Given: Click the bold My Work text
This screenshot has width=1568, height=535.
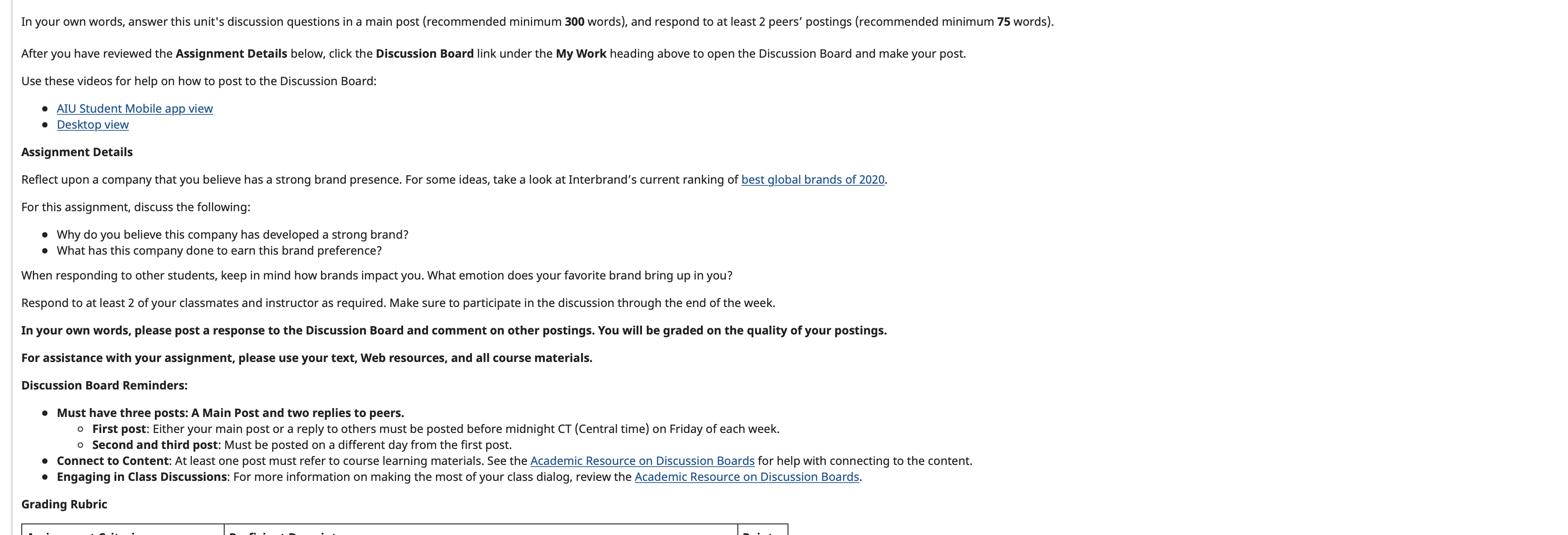Looking at the screenshot, I should click(581, 54).
